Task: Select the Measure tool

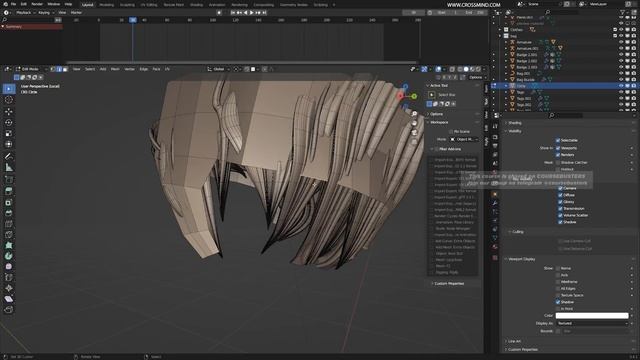Action: [9, 167]
